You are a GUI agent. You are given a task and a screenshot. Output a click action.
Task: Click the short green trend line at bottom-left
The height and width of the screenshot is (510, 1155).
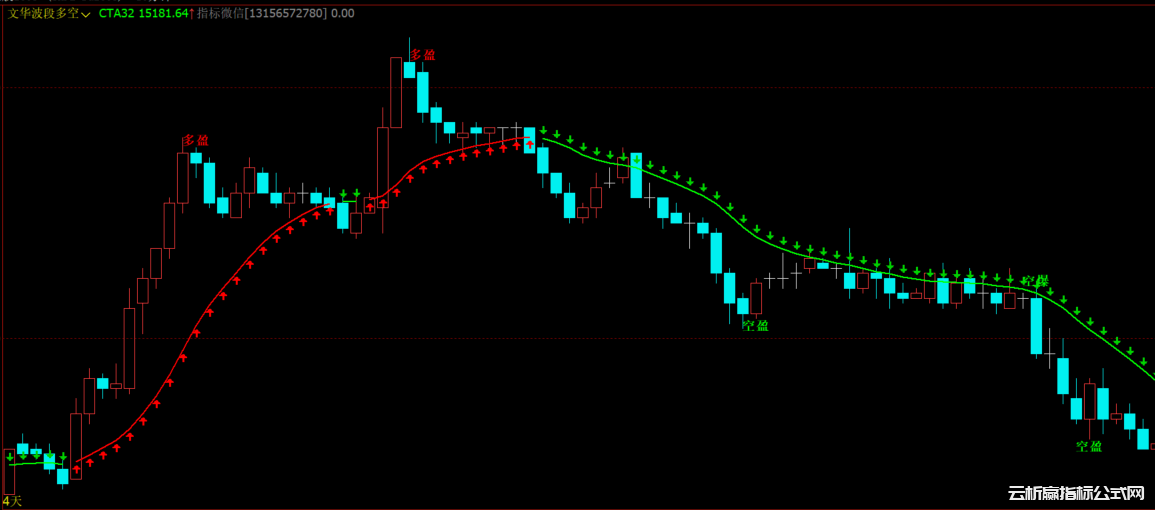click(x=30, y=463)
